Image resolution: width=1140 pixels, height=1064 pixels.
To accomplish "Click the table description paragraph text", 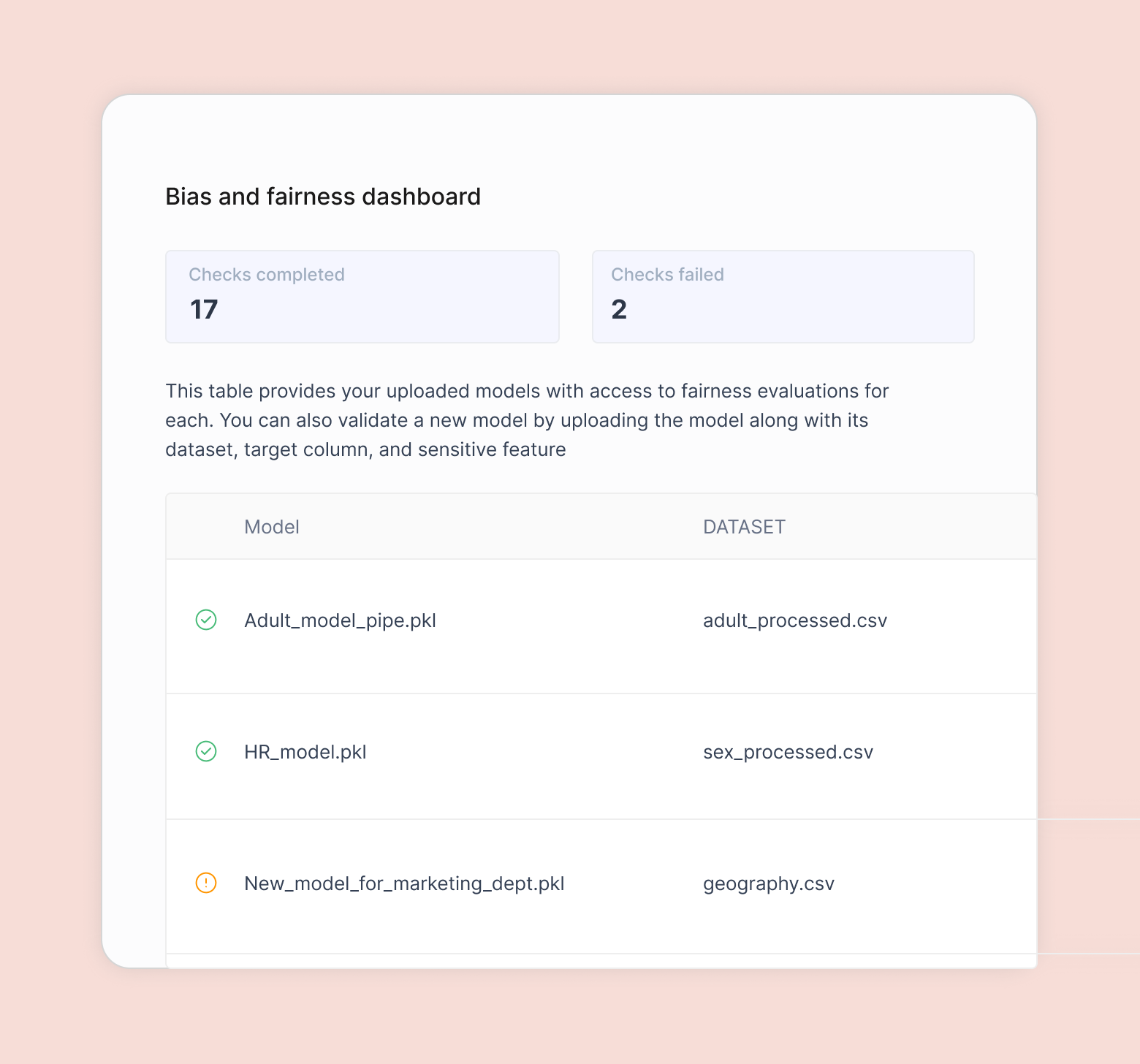I will (x=527, y=420).
